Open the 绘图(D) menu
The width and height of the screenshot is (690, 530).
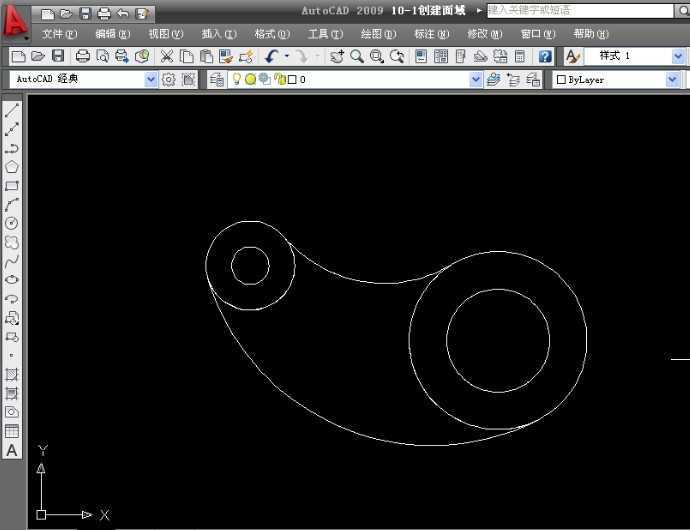coord(378,34)
